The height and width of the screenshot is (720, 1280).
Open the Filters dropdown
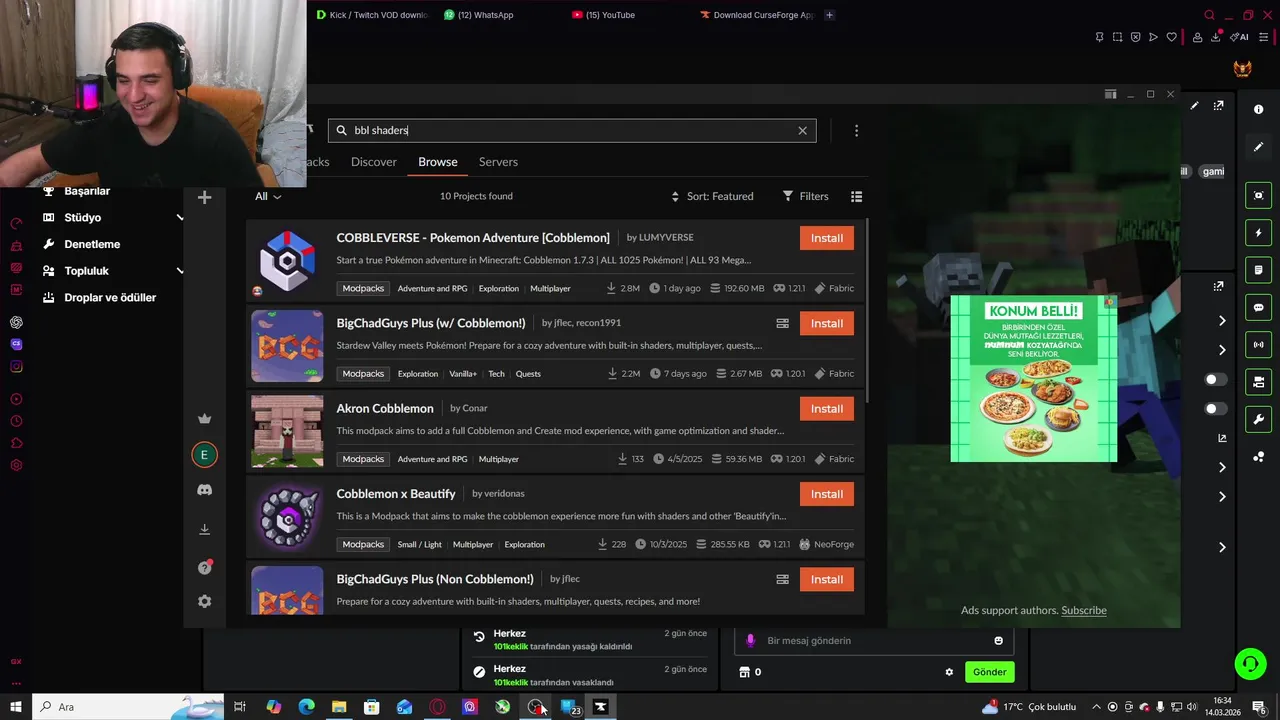point(805,196)
